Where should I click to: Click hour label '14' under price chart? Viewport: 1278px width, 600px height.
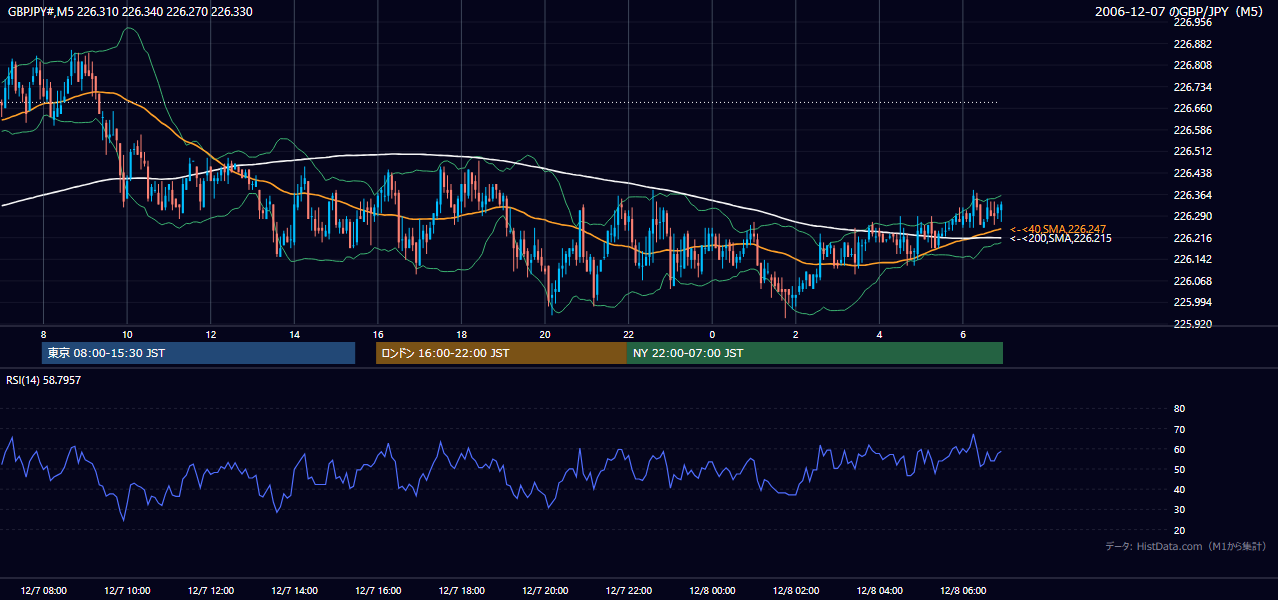click(294, 334)
